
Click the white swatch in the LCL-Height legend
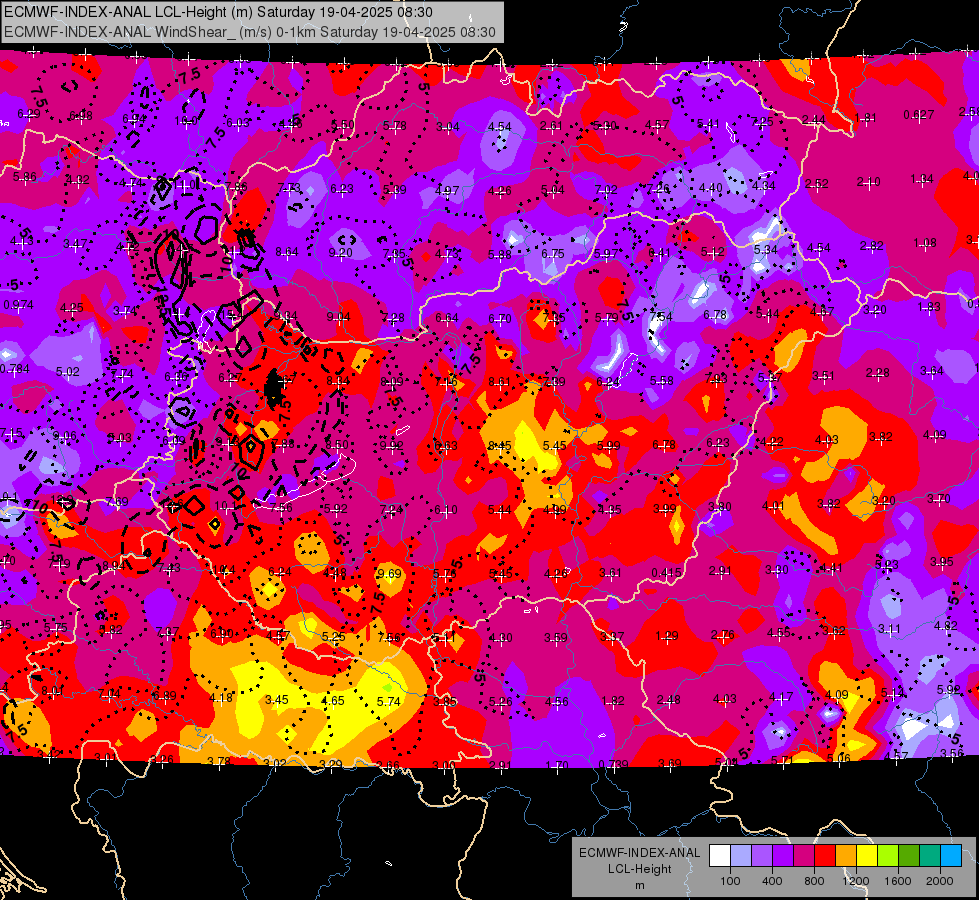coord(720,856)
